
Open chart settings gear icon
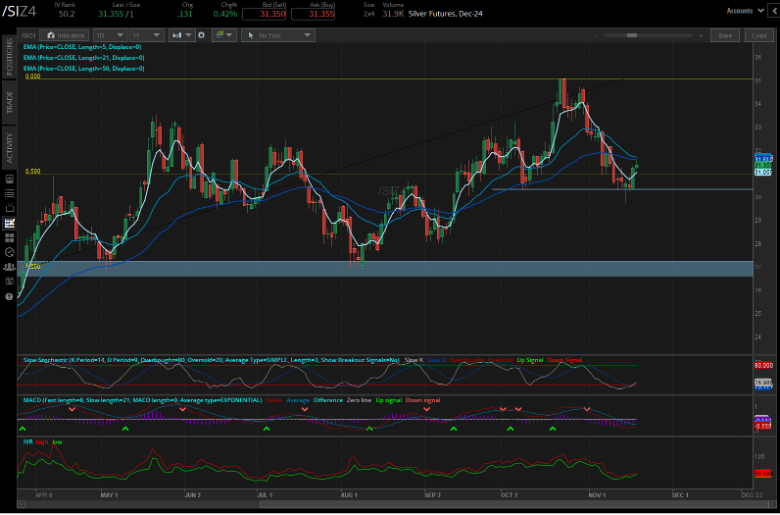201,35
